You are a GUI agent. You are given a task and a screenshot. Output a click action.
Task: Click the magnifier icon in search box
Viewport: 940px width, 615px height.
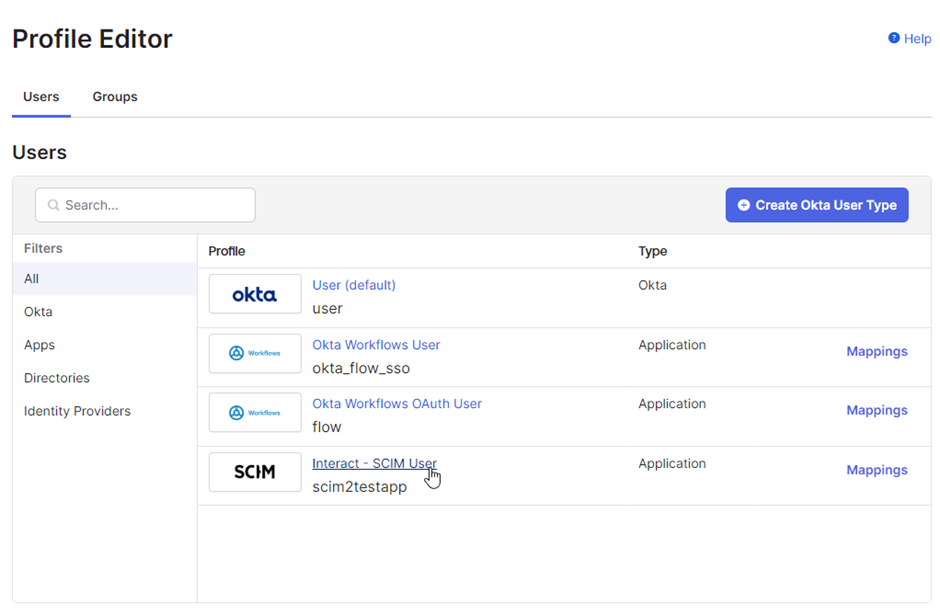pyautogui.click(x=53, y=205)
